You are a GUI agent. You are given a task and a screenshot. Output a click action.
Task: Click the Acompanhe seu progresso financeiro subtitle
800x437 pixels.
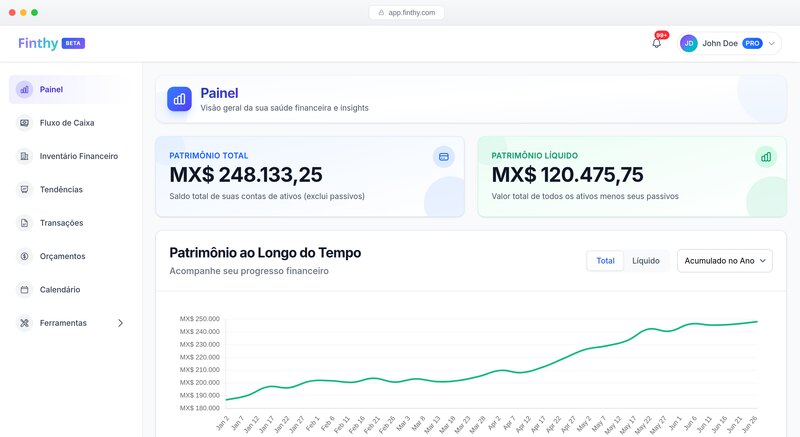pos(249,271)
